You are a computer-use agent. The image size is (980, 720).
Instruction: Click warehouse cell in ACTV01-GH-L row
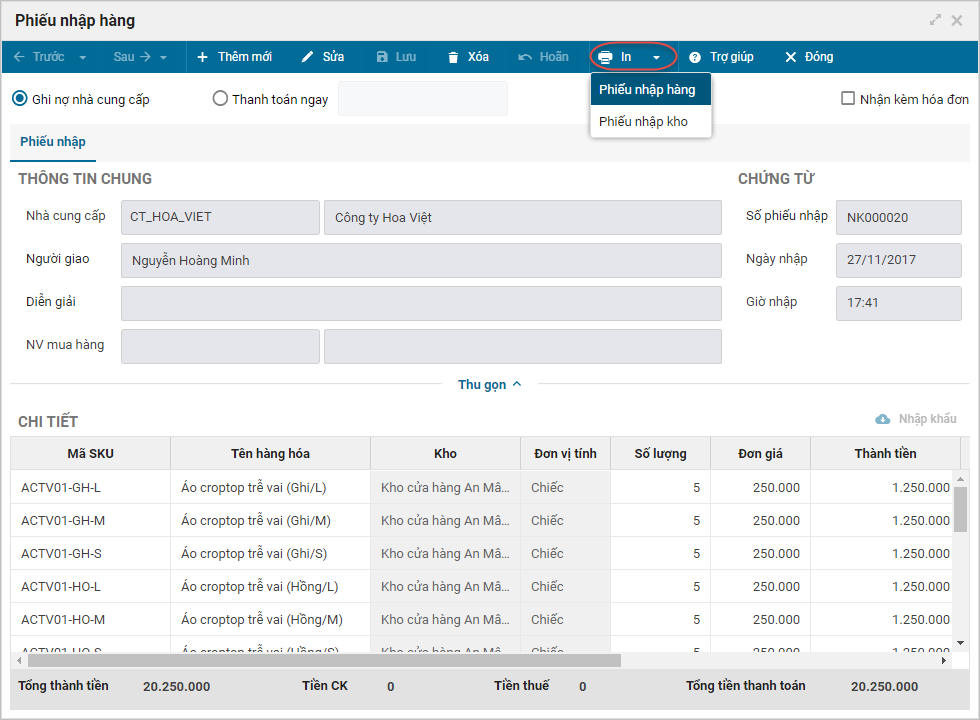(446, 488)
